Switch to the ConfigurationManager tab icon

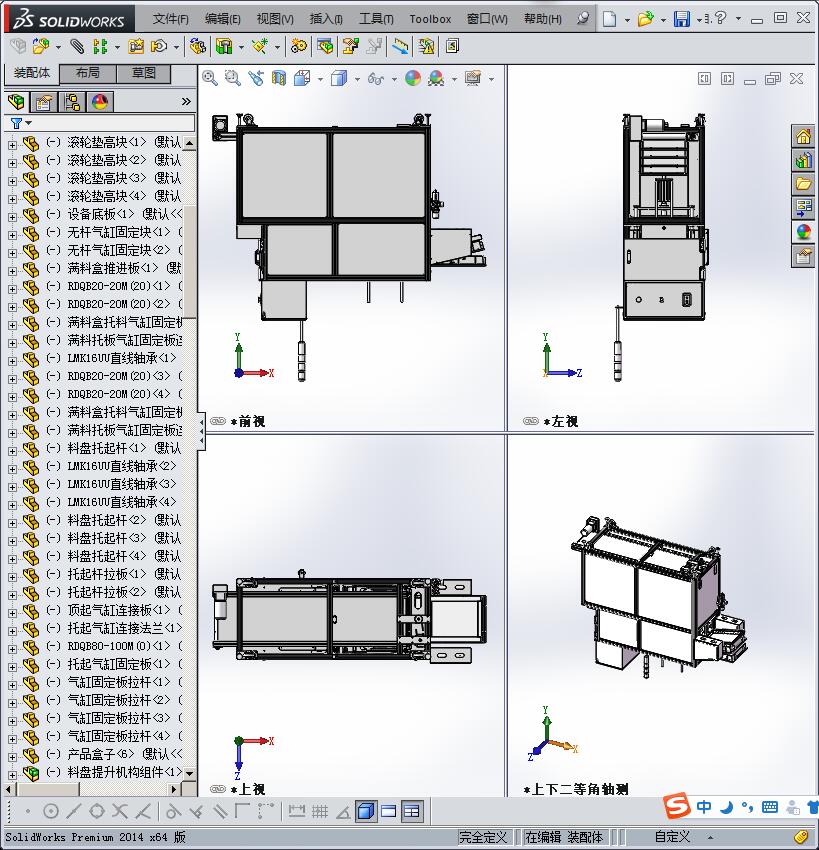tap(72, 102)
